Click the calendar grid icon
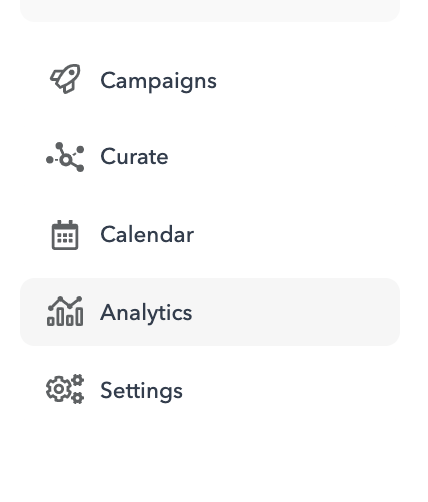428x502 pixels. click(x=65, y=235)
